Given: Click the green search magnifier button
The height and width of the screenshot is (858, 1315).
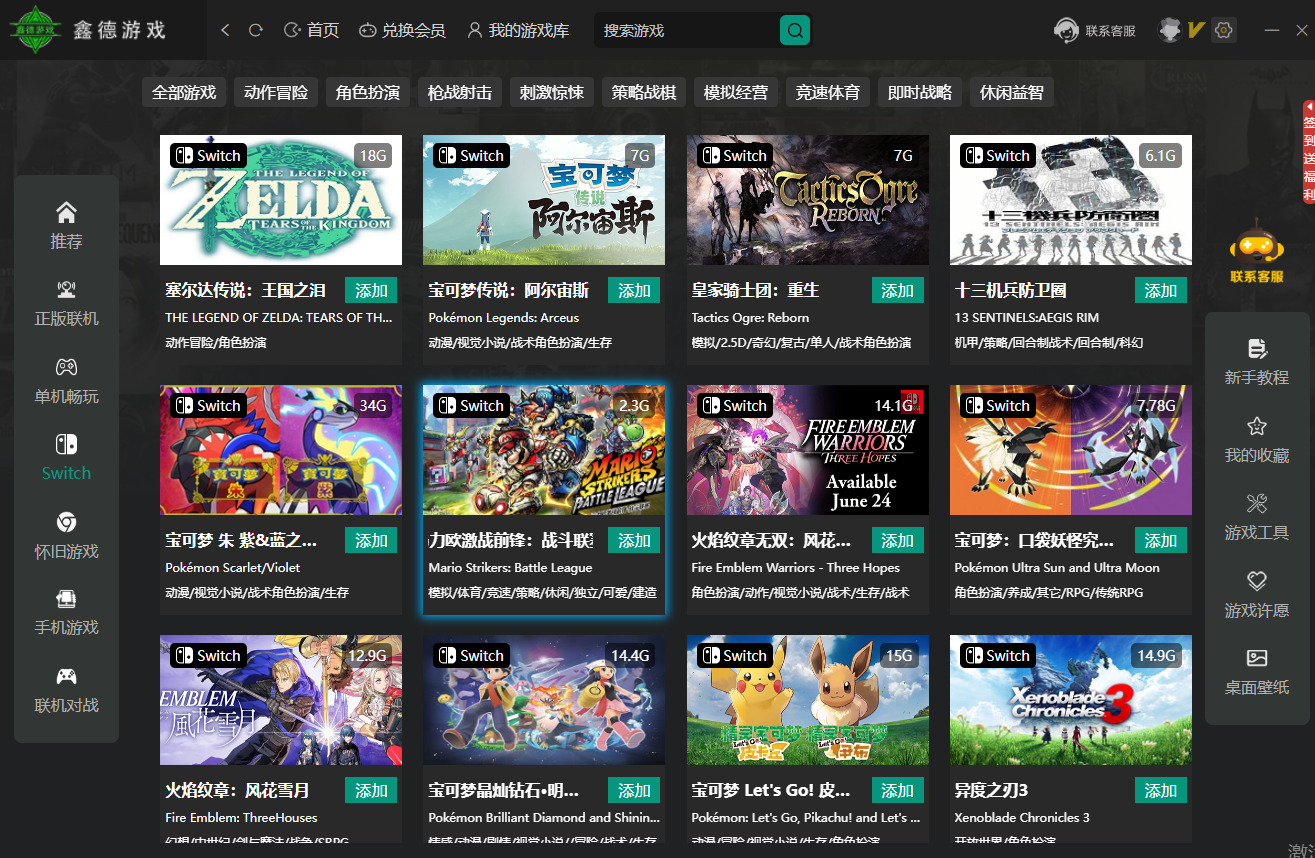Looking at the screenshot, I should tap(795, 31).
